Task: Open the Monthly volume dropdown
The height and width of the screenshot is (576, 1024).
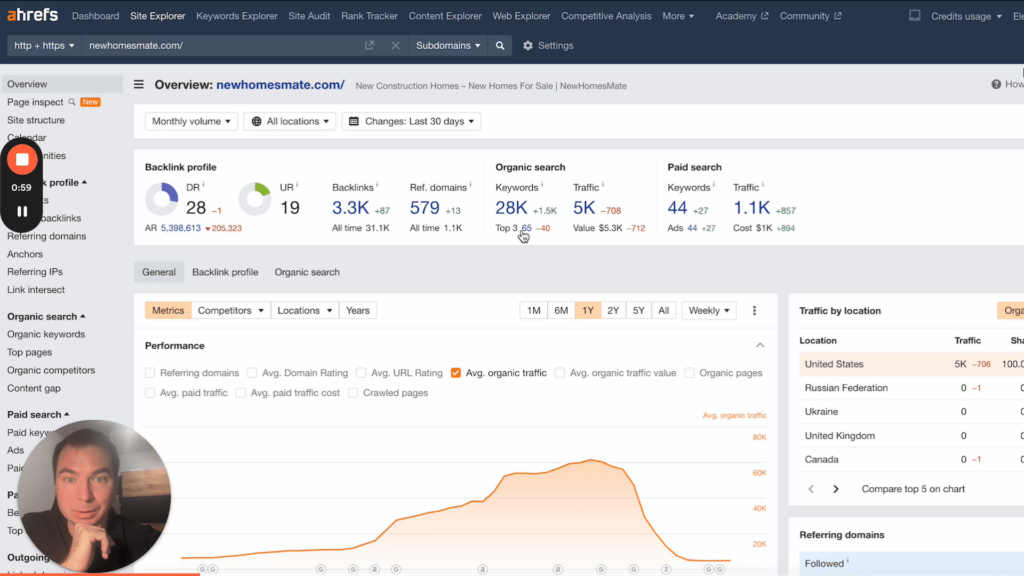Action: coord(191,120)
